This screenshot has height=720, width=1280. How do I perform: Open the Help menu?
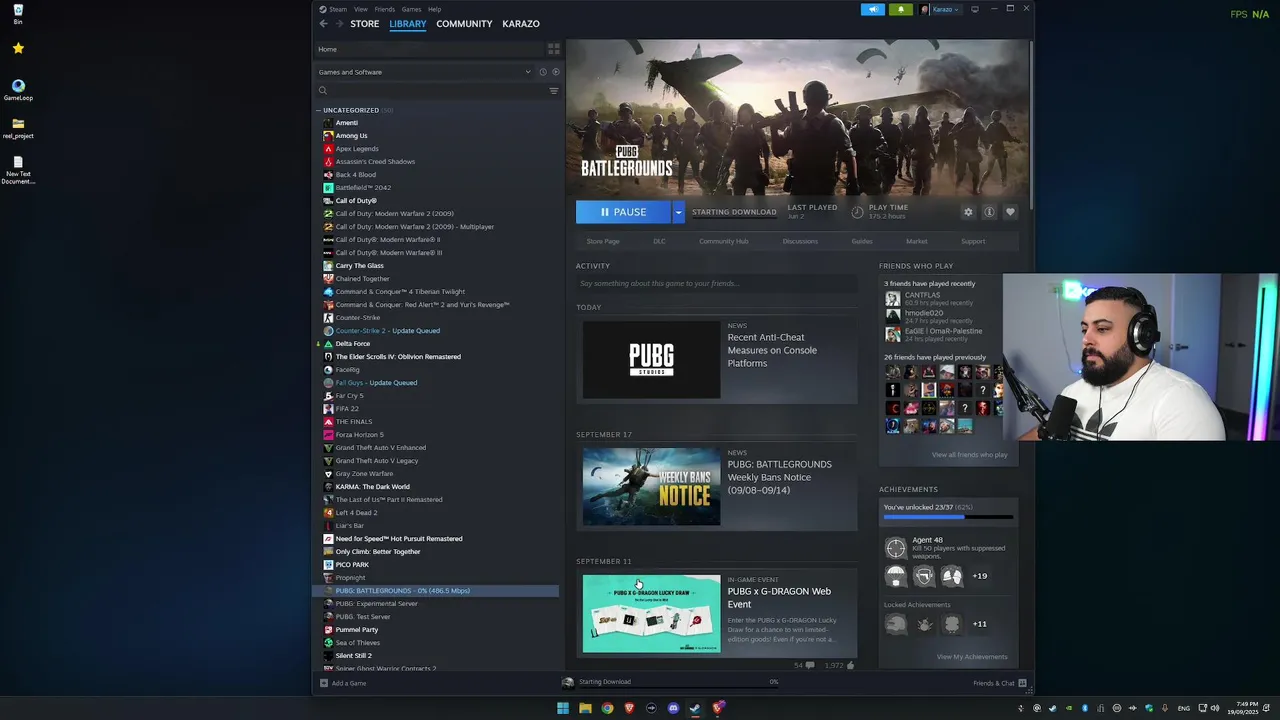click(x=434, y=9)
